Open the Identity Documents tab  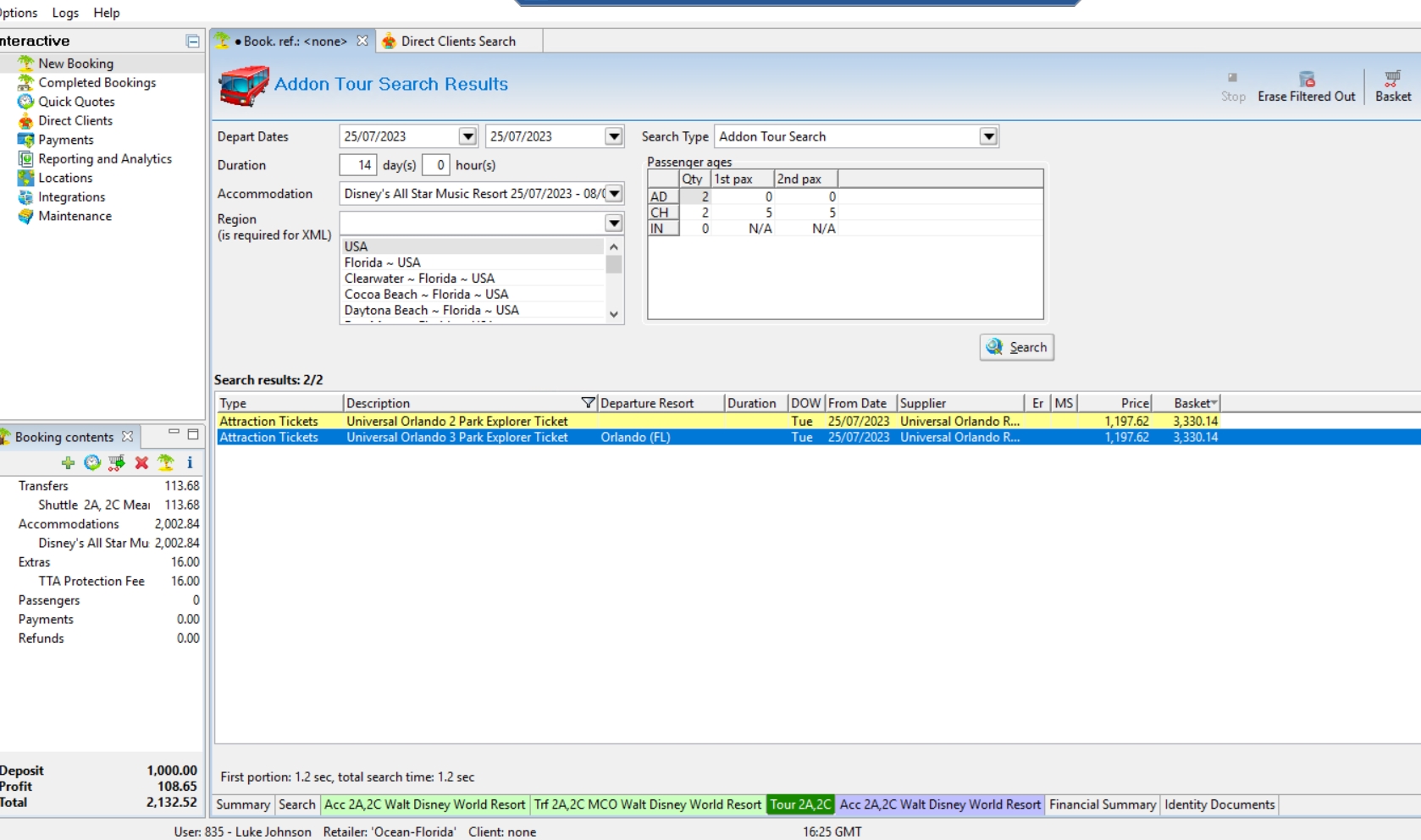click(1219, 804)
